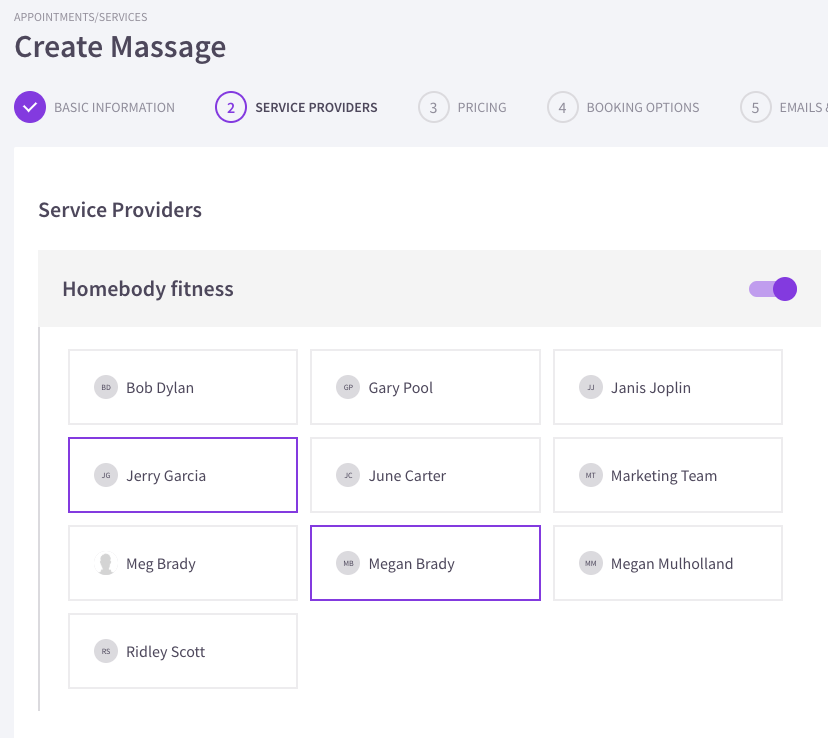Image resolution: width=828 pixels, height=738 pixels.
Task: Select the Meg Brady provider card
Action: 183,563
